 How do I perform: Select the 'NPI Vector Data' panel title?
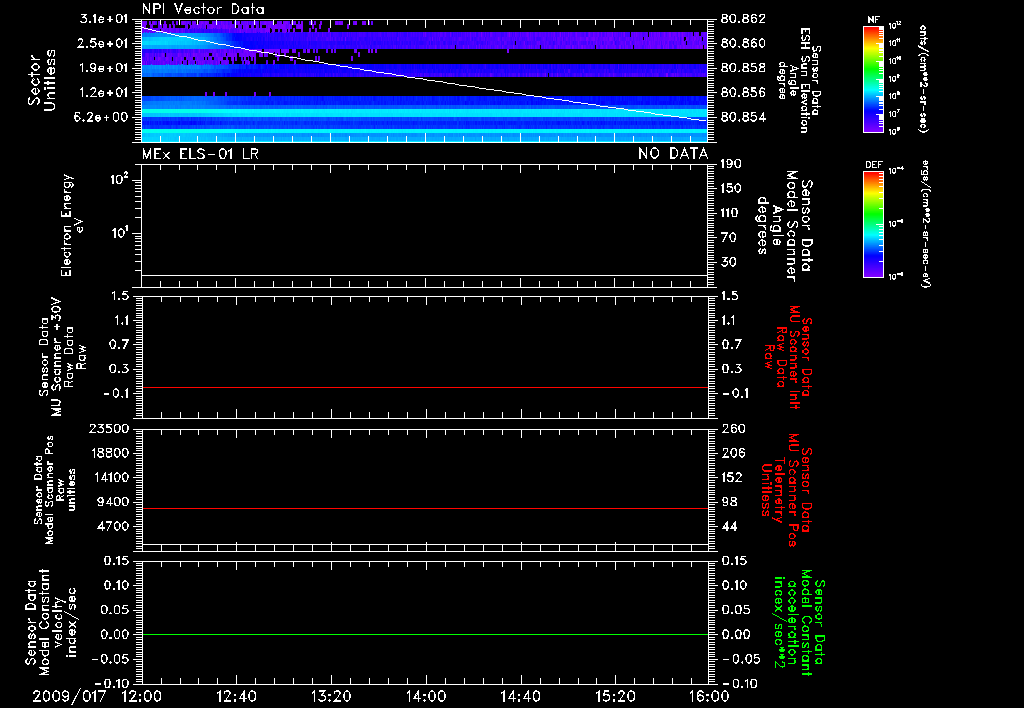coord(203,9)
